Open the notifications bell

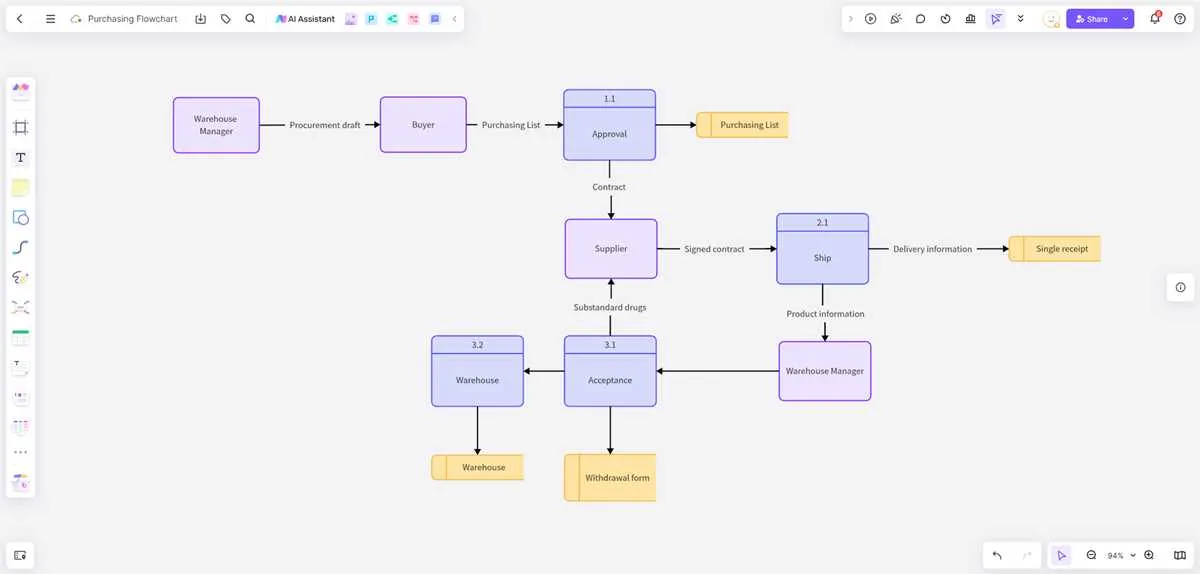[x=1155, y=19]
